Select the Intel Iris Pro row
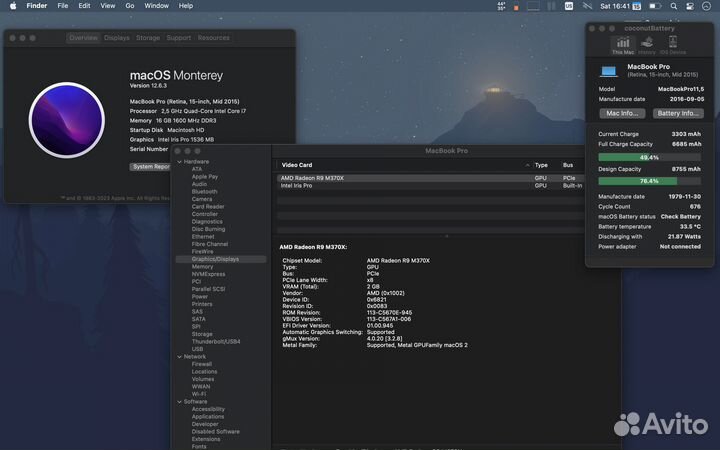720x450 pixels. [x=431, y=186]
